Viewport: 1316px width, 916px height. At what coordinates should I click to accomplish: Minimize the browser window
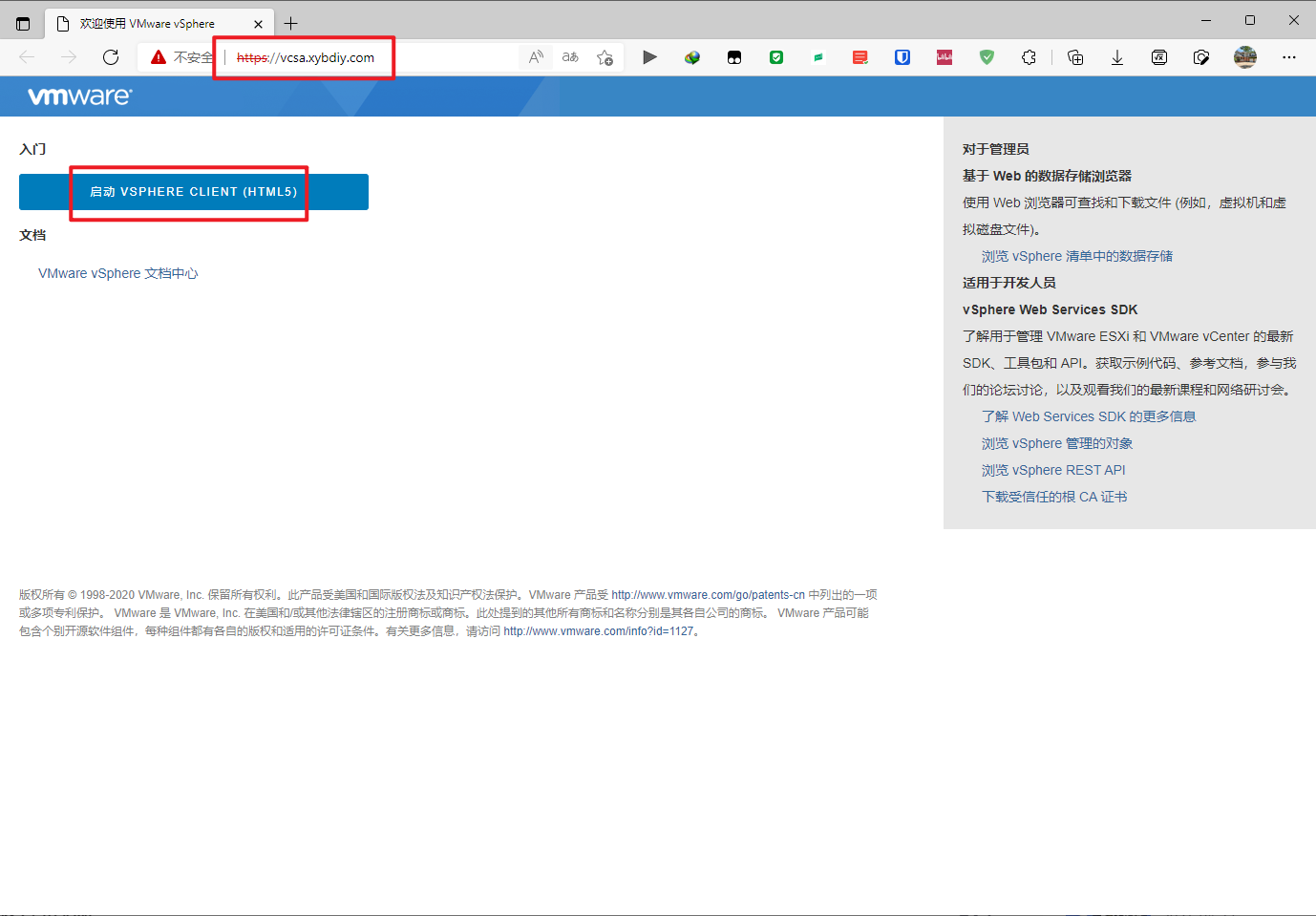[x=1206, y=20]
